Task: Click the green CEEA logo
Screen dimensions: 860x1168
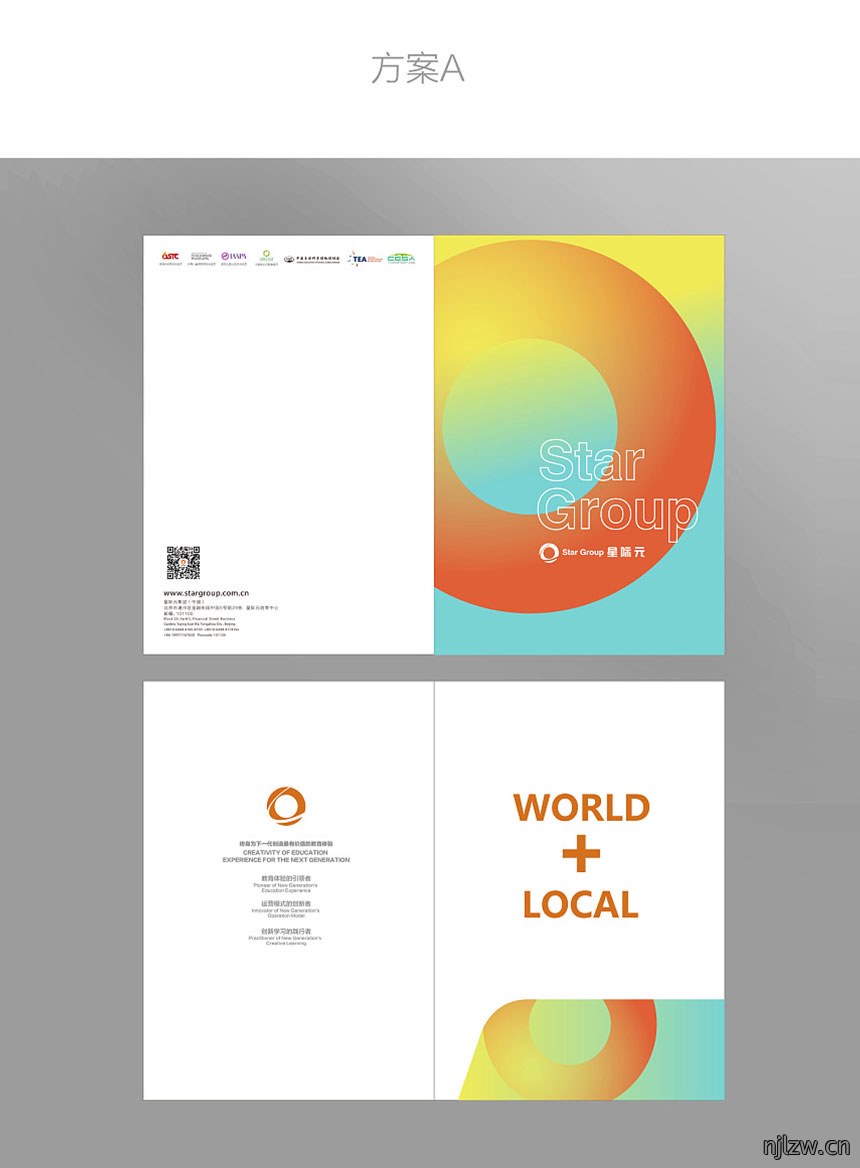Action: tap(401, 258)
